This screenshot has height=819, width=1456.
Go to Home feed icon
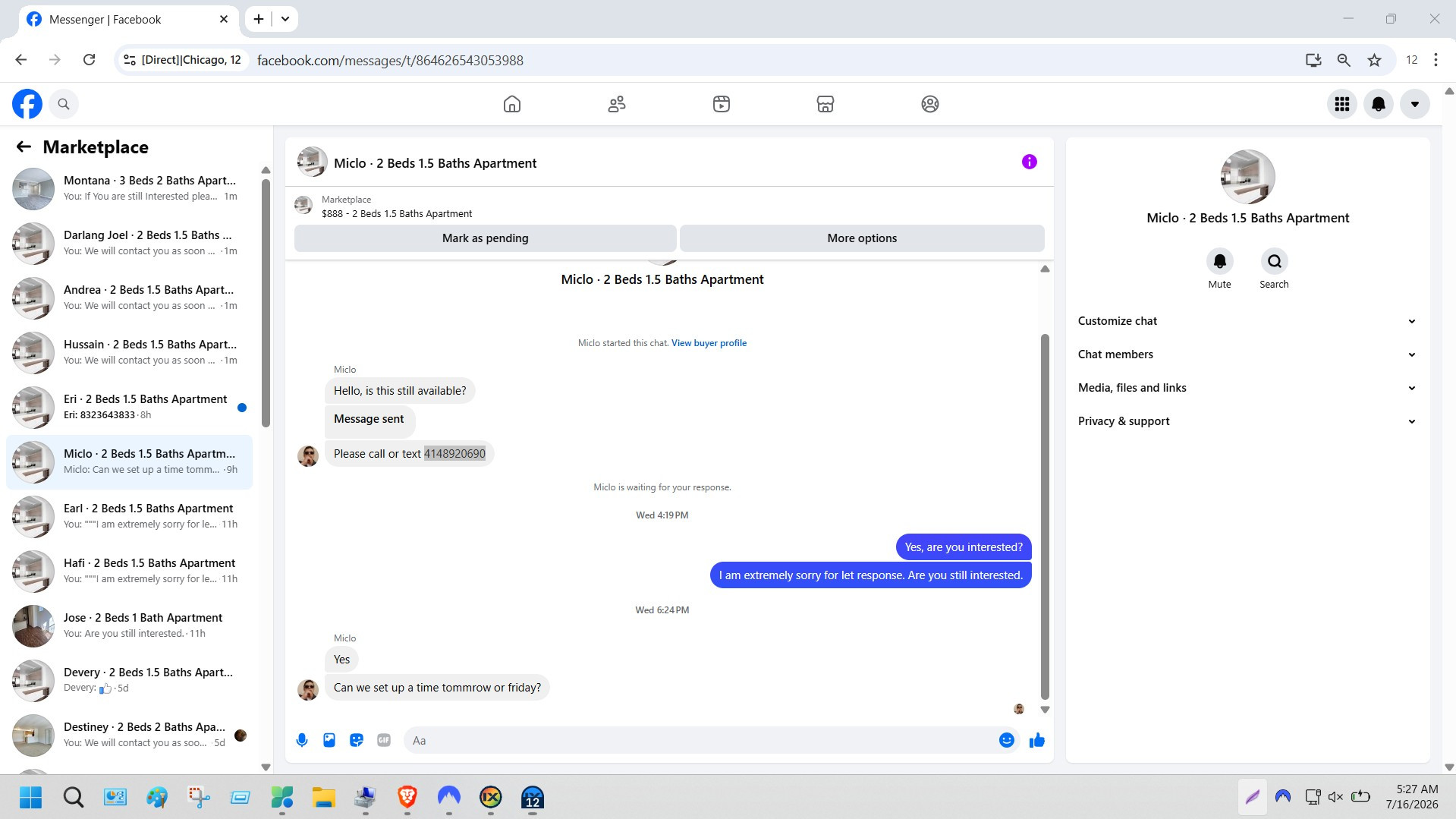[512, 104]
